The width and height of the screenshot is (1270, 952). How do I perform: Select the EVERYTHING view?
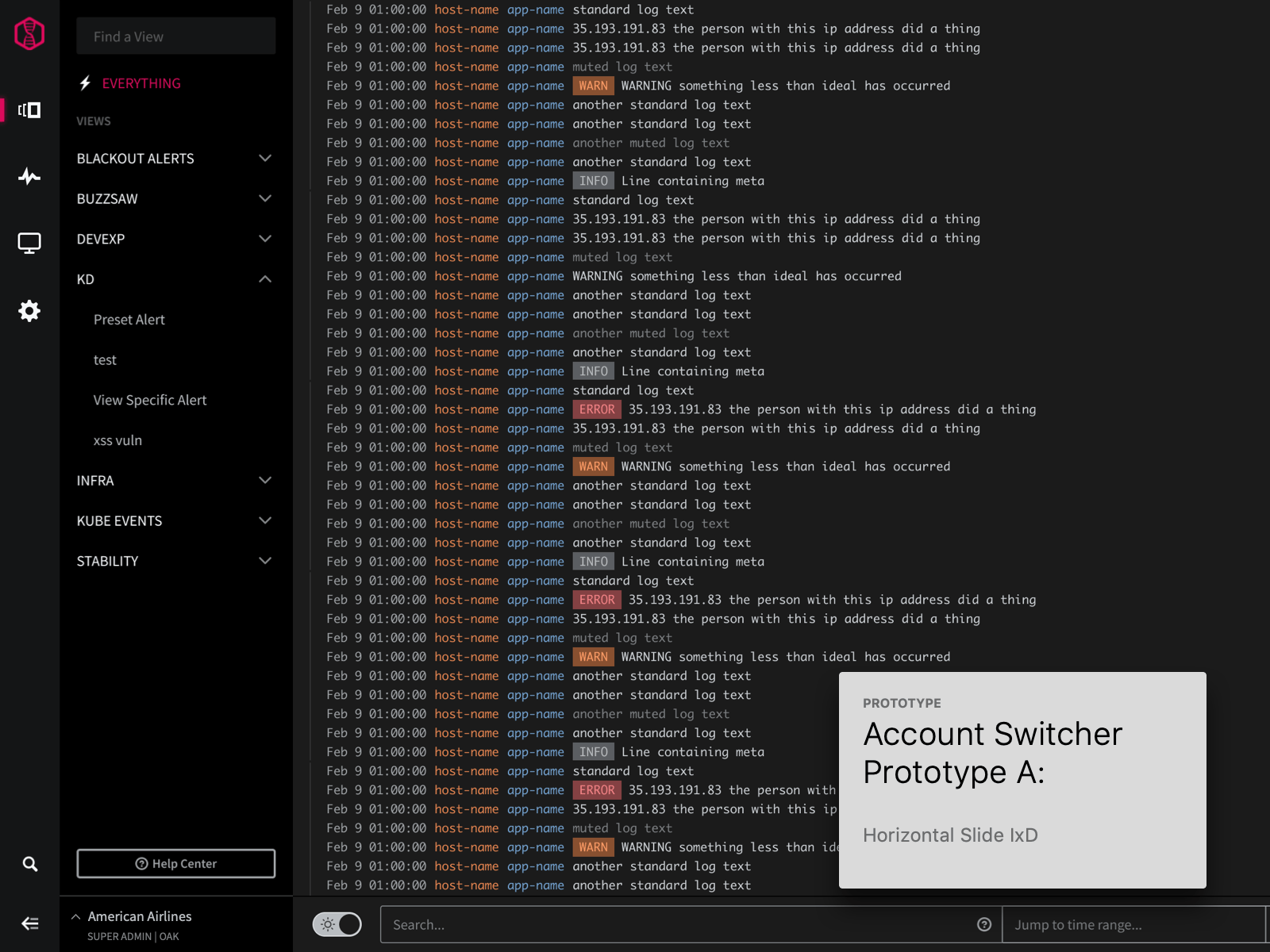[141, 83]
